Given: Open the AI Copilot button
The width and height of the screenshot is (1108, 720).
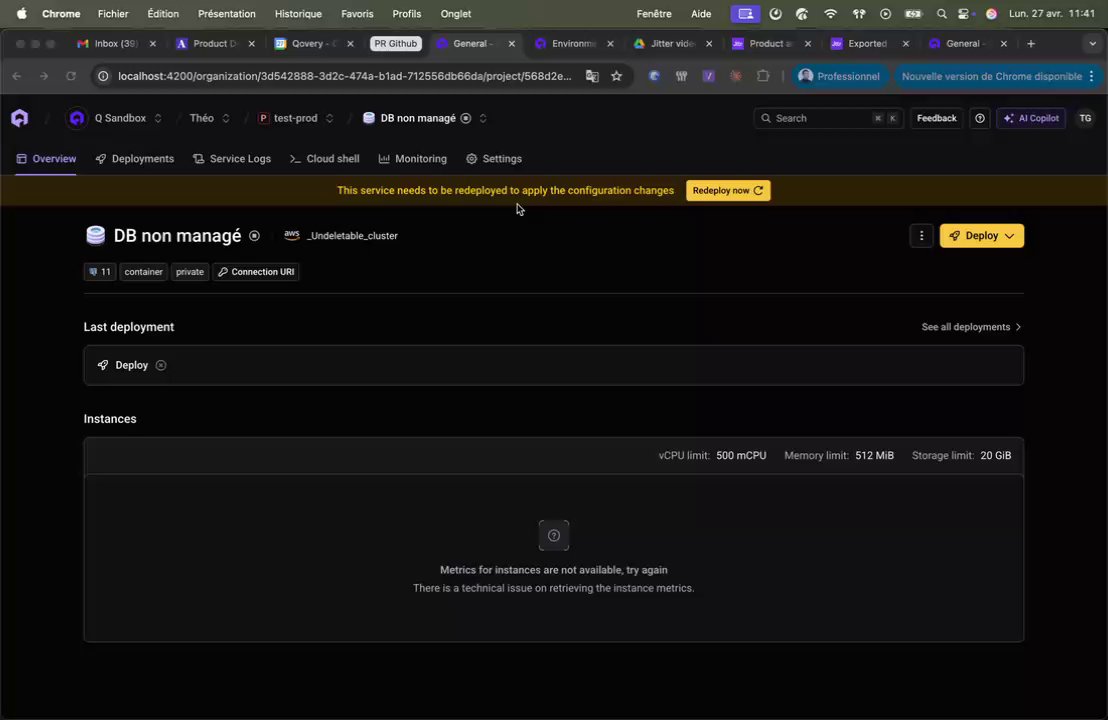Looking at the screenshot, I should pos(1031,118).
